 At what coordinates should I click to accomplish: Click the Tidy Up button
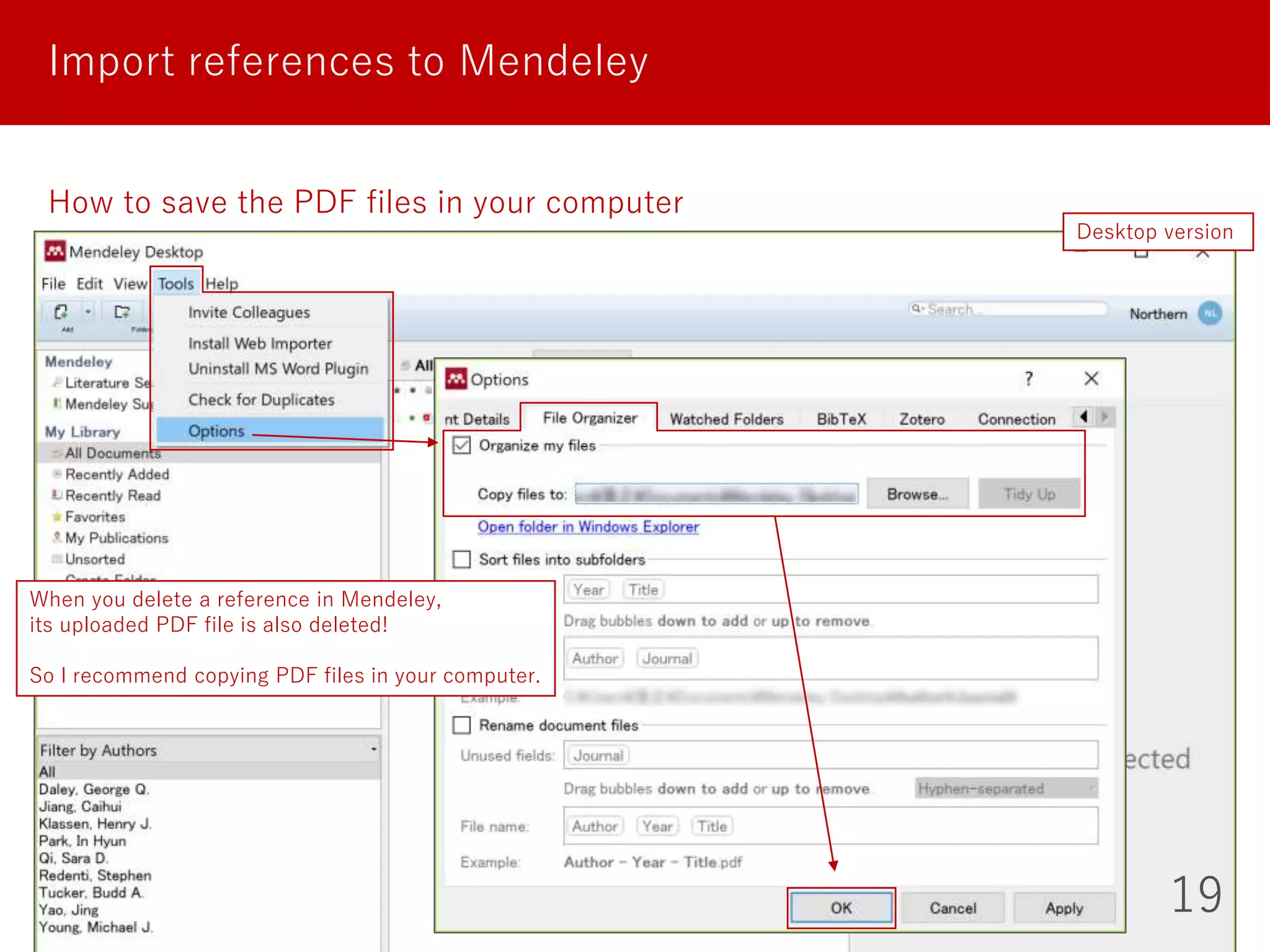(x=1029, y=493)
